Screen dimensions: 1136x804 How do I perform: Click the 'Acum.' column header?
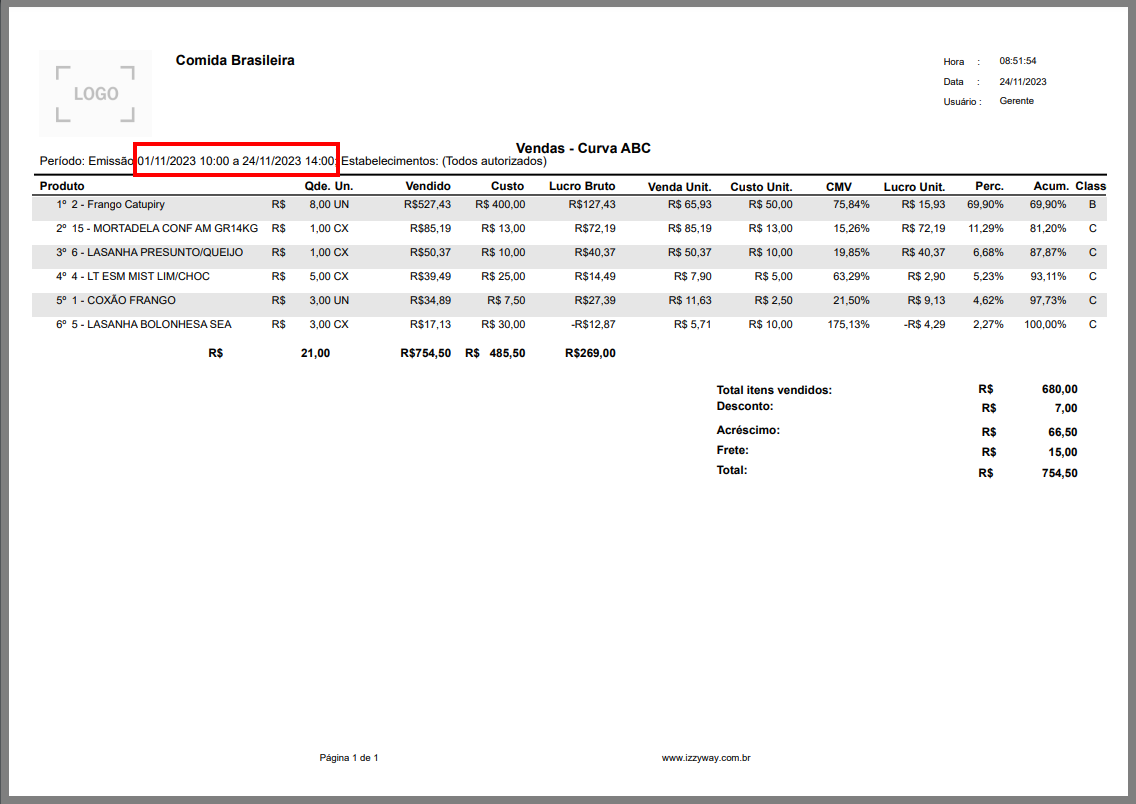tap(1051, 186)
